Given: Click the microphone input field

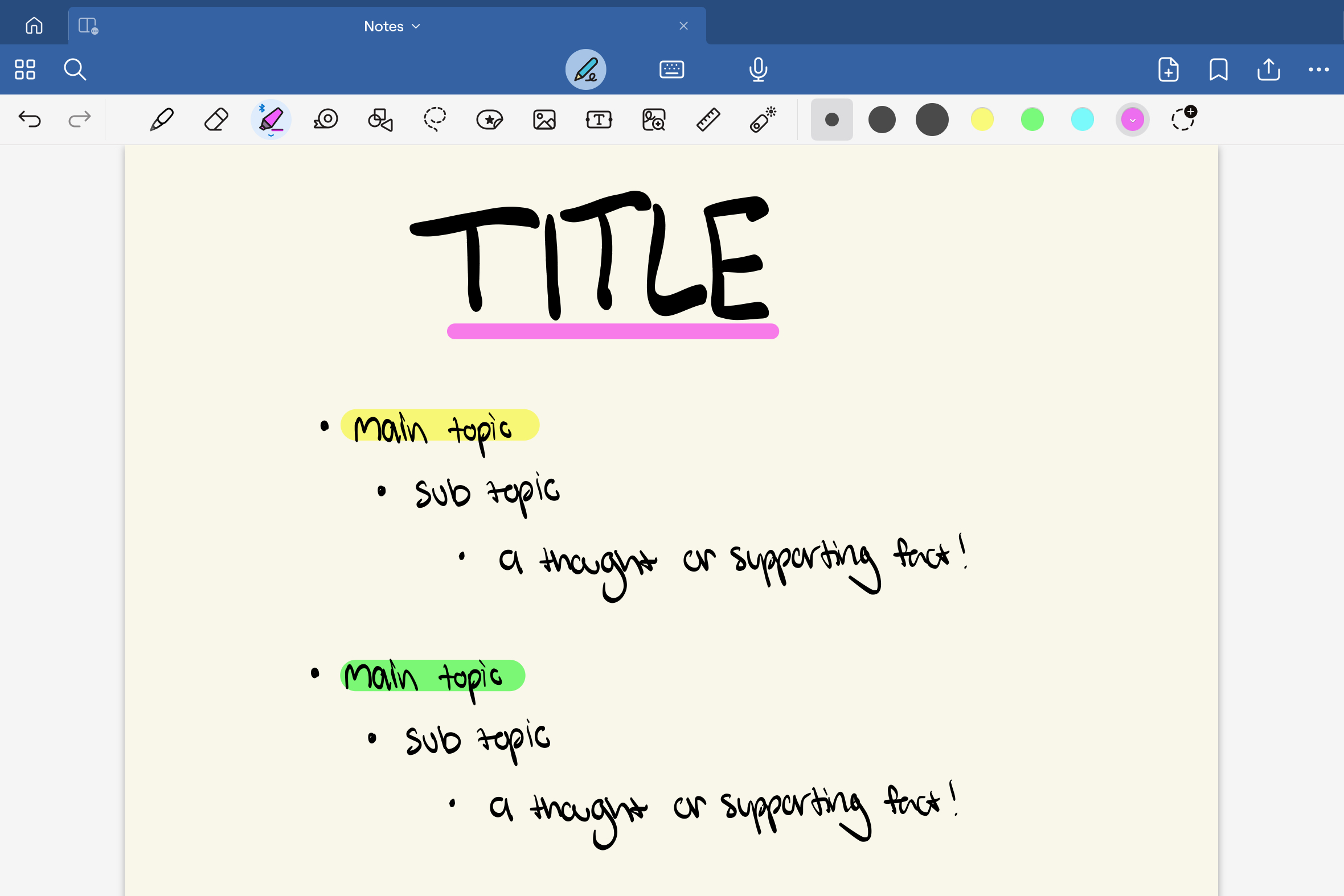Looking at the screenshot, I should 759,69.
